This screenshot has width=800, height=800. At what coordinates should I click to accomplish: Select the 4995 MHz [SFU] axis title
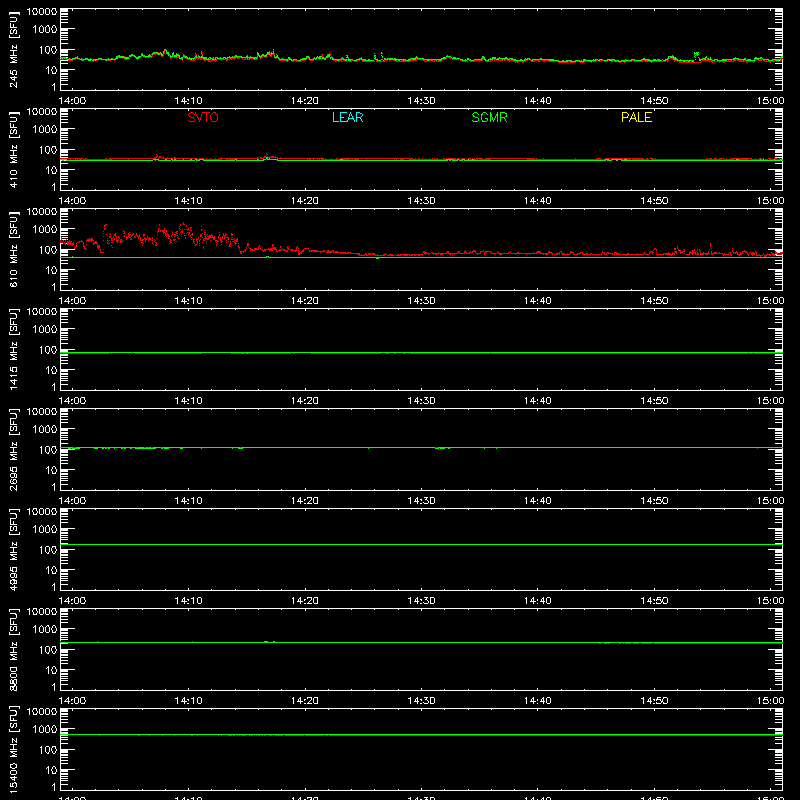click(13, 550)
